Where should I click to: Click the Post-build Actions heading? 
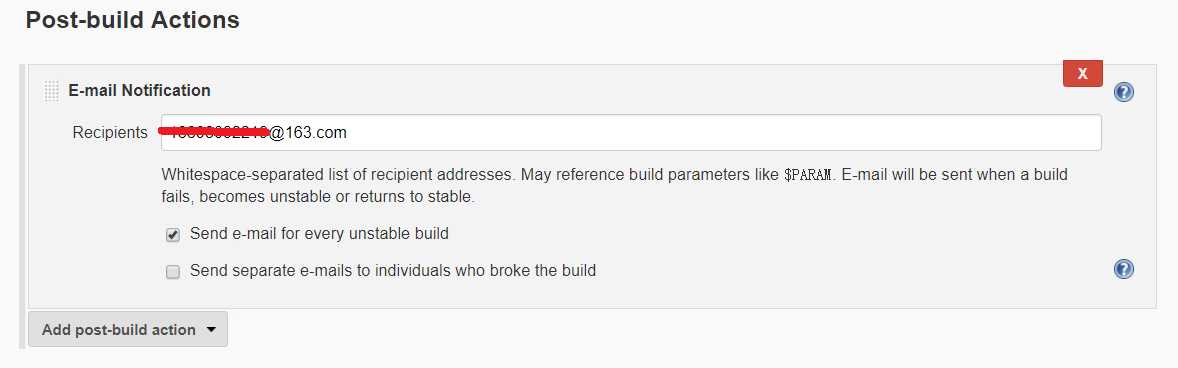coord(132,20)
